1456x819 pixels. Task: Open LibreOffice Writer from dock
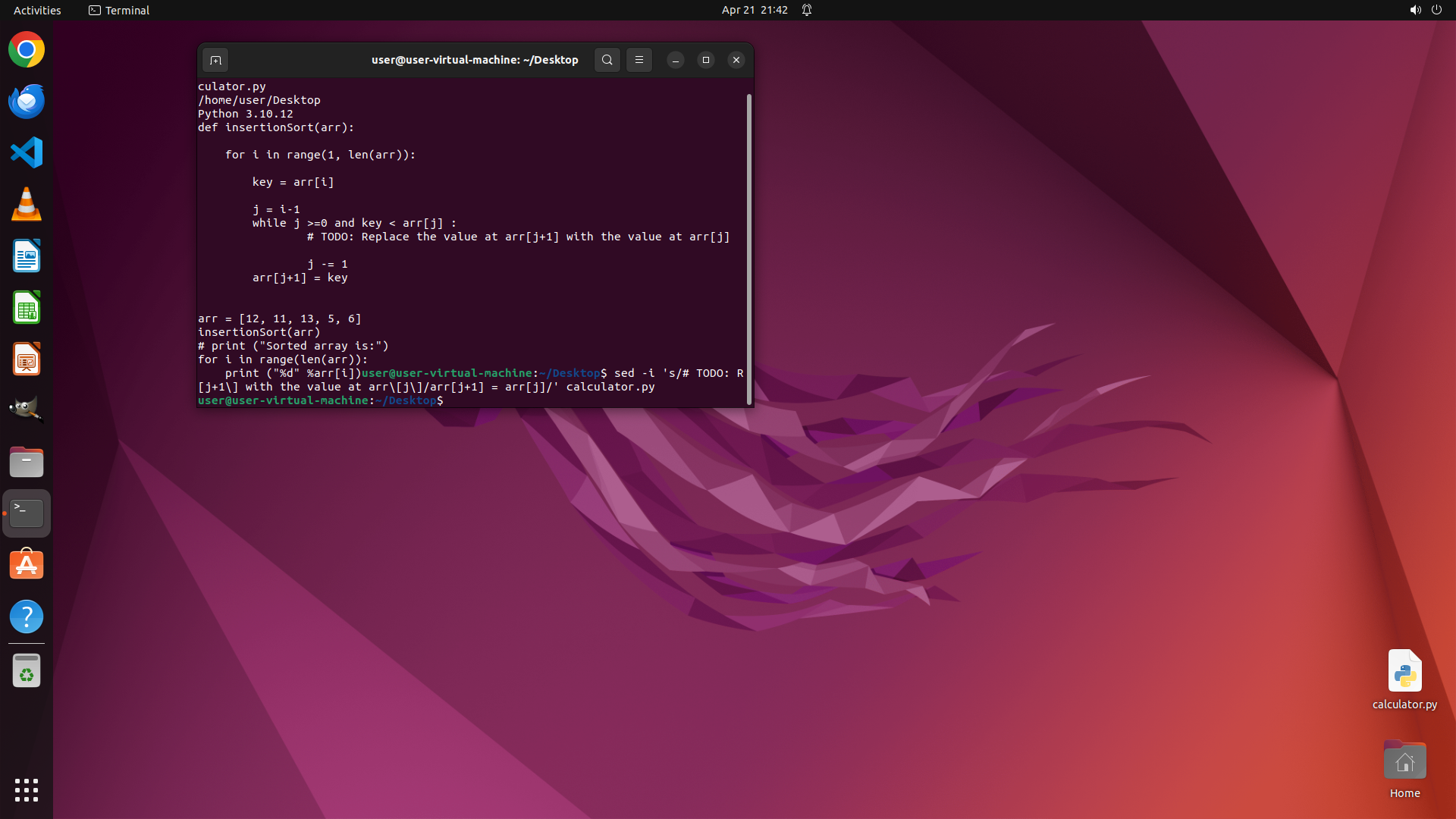coord(27,256)
